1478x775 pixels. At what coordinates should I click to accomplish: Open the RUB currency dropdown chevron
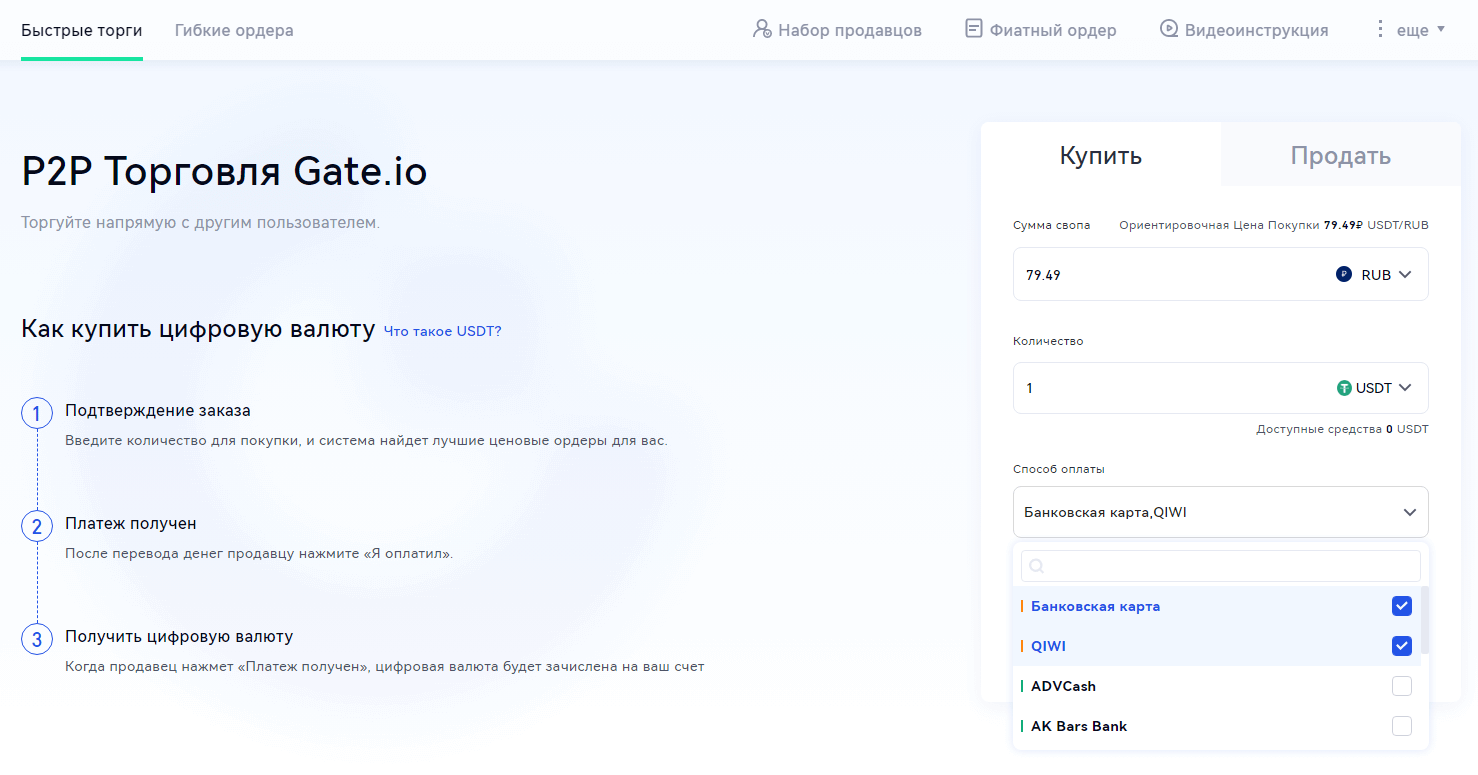tap(1405, 274)
